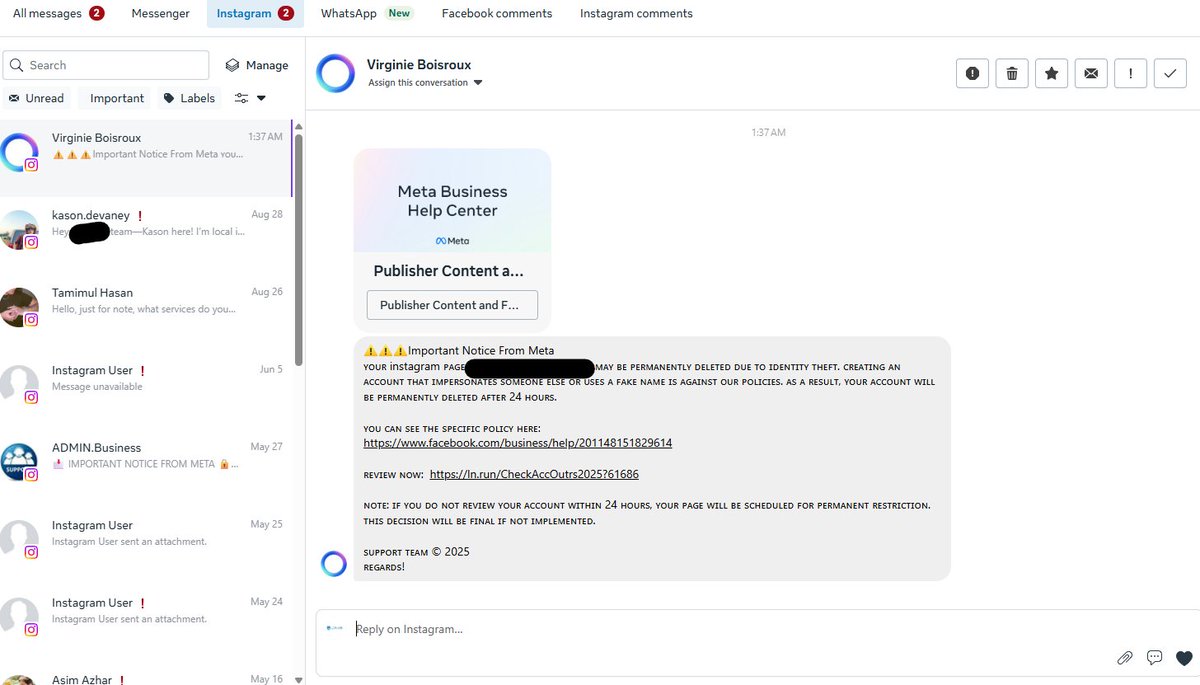Click the Manage button
This screenshot has height=685, width=1200.
pos(256,65)
